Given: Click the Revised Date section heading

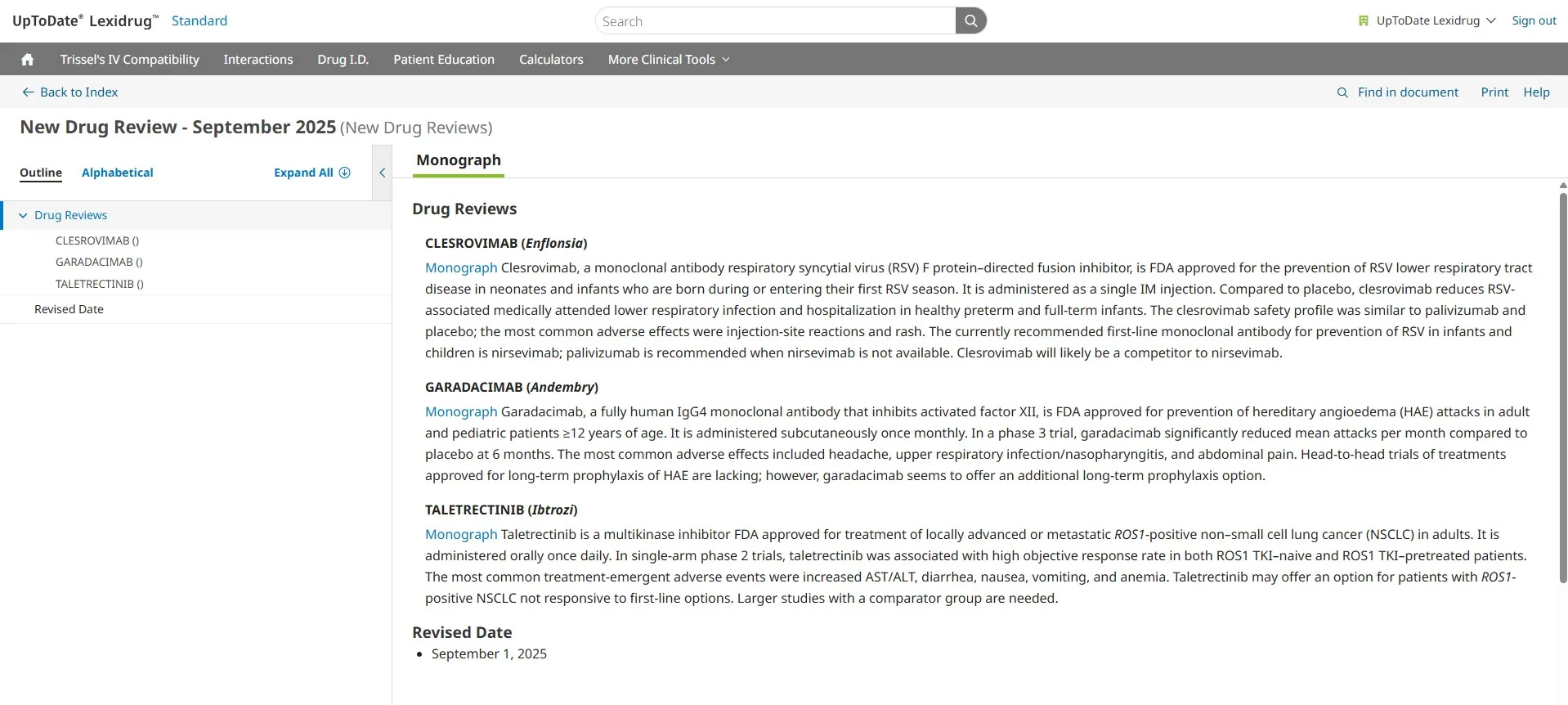Looking at the screenshot, I should 462,632.
